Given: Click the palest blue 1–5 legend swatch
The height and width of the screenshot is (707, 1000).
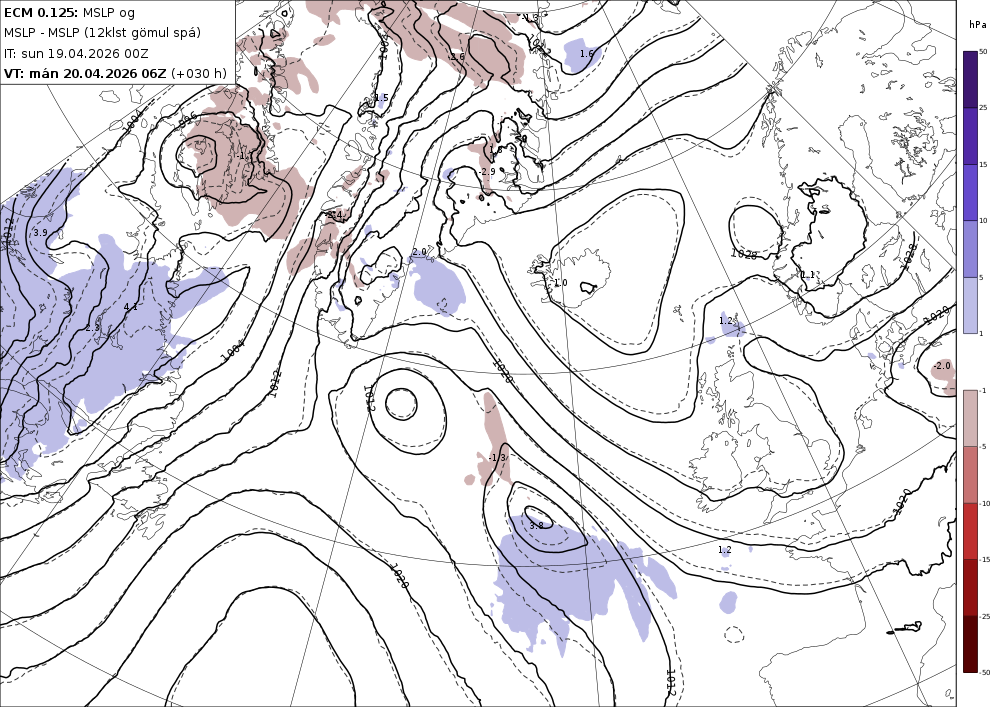Looking at the screenshot, I should click(x=970, y=305).
